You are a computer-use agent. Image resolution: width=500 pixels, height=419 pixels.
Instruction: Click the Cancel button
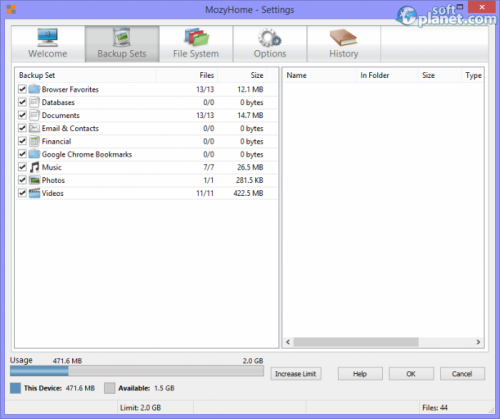[x=462, y=374]
